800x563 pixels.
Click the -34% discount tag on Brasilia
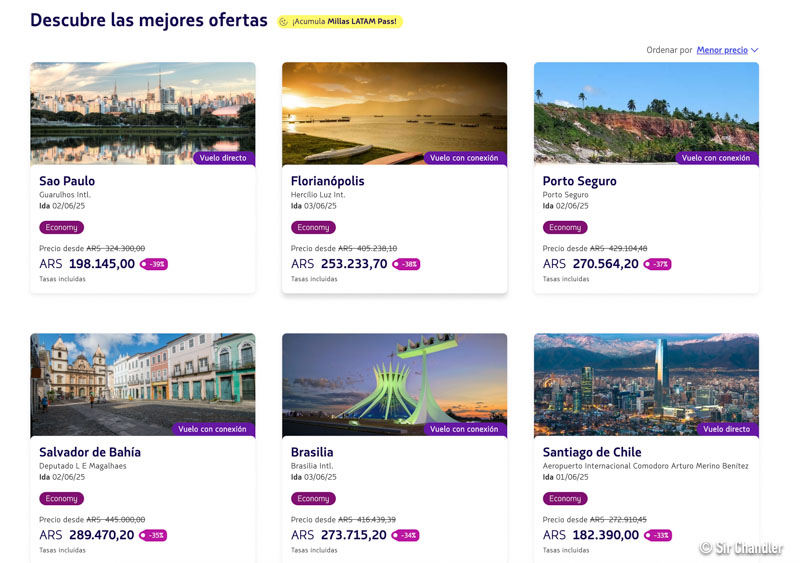(406, 536)
